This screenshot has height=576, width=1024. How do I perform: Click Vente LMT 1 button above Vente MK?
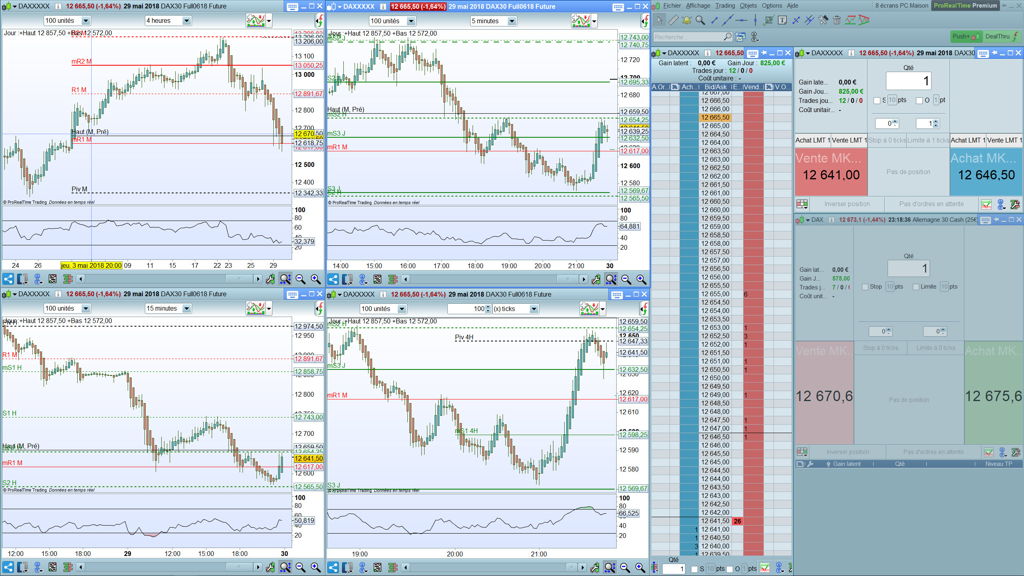[848, 140]
